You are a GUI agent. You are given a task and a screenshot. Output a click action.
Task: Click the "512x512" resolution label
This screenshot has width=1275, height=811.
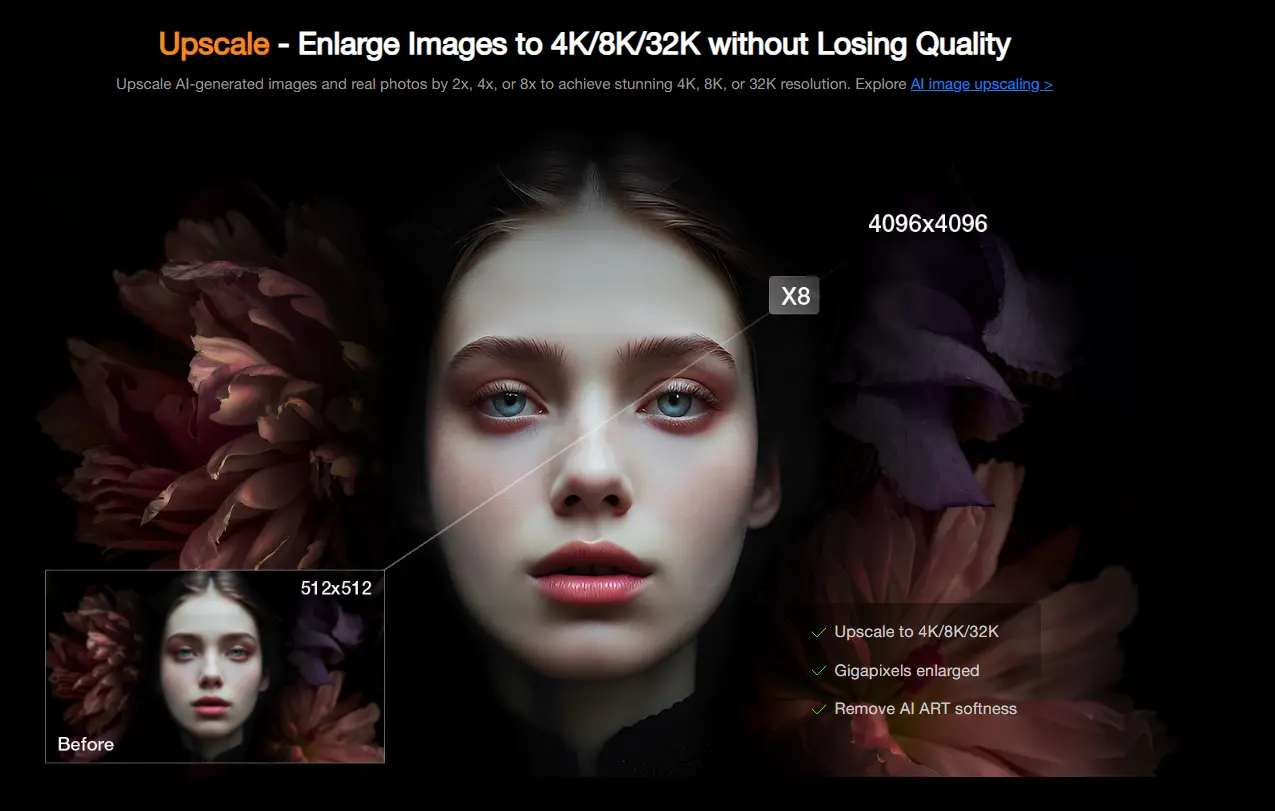336,588
